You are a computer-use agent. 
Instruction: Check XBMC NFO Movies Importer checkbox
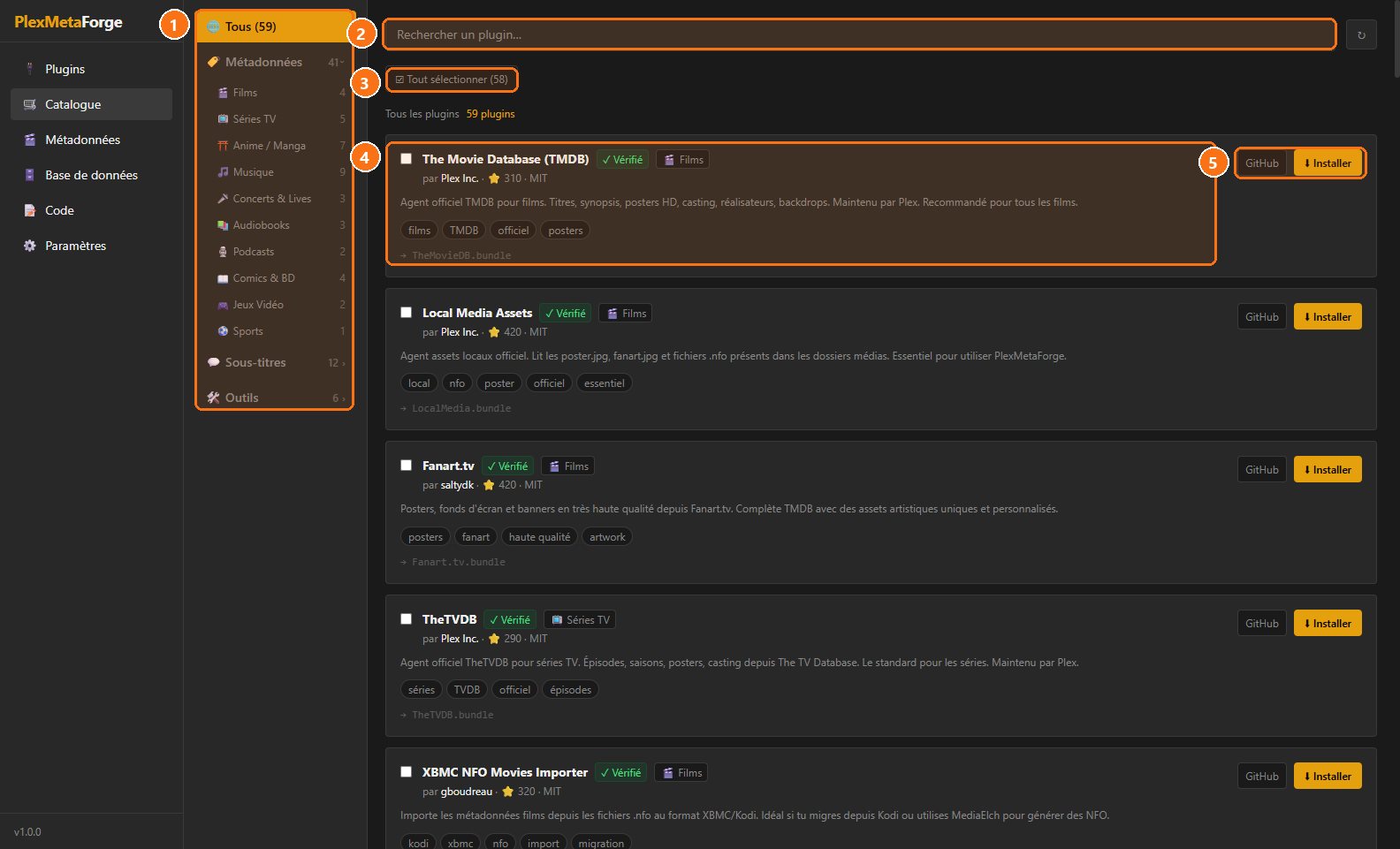(x=407, y=772)
